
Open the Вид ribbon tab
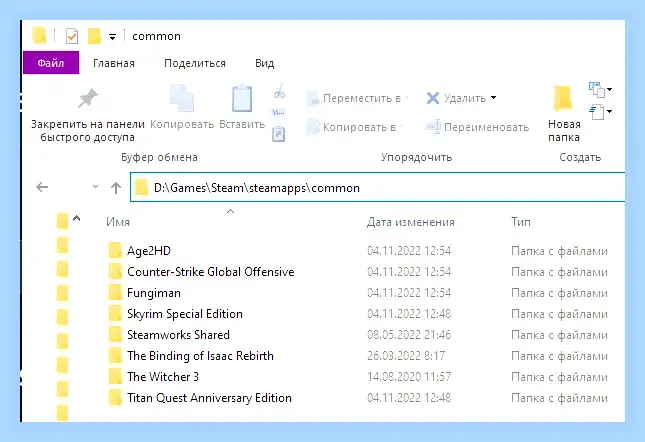(264, 63)
